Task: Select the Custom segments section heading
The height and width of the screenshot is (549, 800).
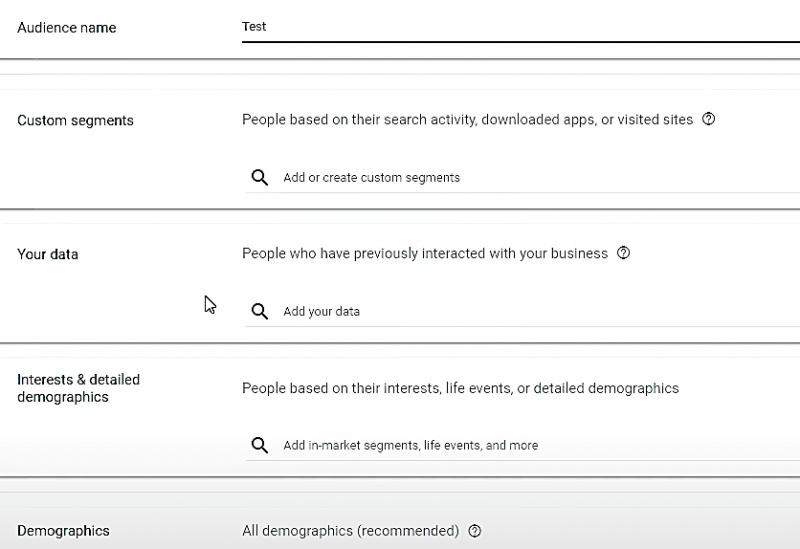Action: click(x=75, y=120)
